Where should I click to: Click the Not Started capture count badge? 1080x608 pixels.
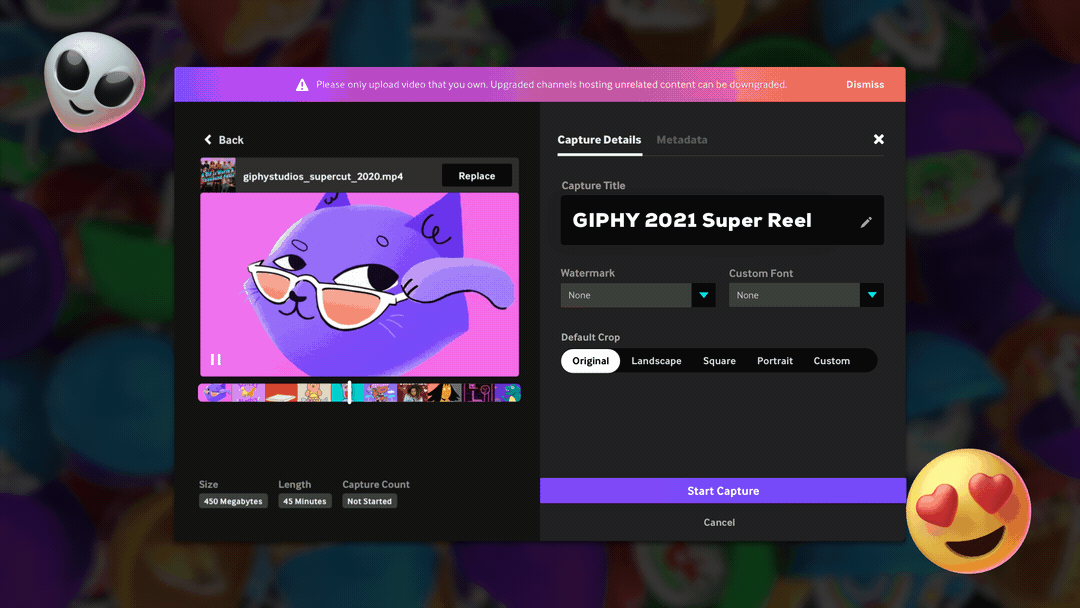click(x=369, y=501)
